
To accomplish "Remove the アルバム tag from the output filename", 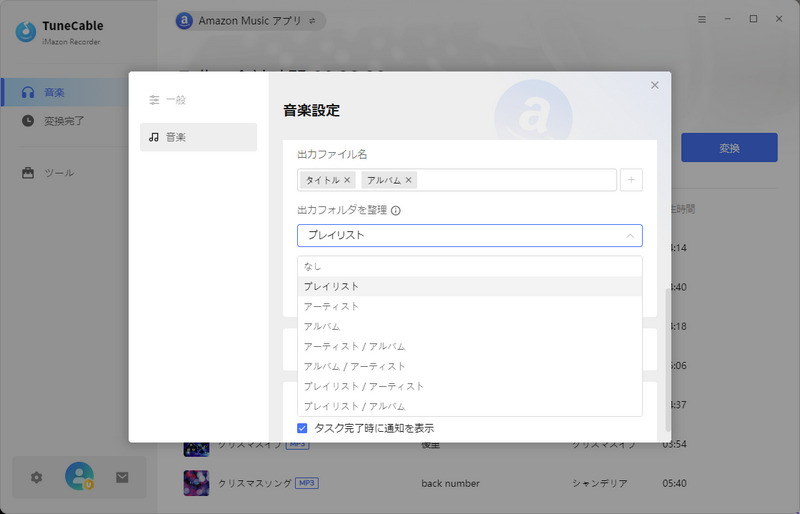I will (408, 180).
